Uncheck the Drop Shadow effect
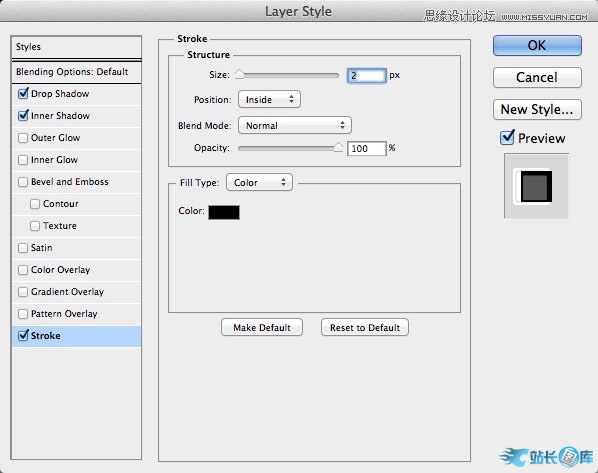Viewport: 598px width, 473px height. [23, 93]
